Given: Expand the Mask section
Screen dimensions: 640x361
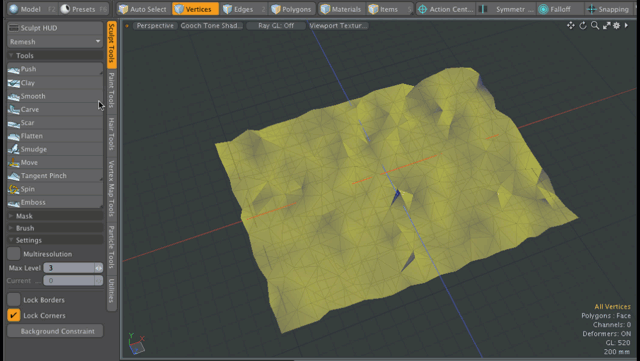Looking at the screenshot, I should pyautogui.click(x=55, y=216).
